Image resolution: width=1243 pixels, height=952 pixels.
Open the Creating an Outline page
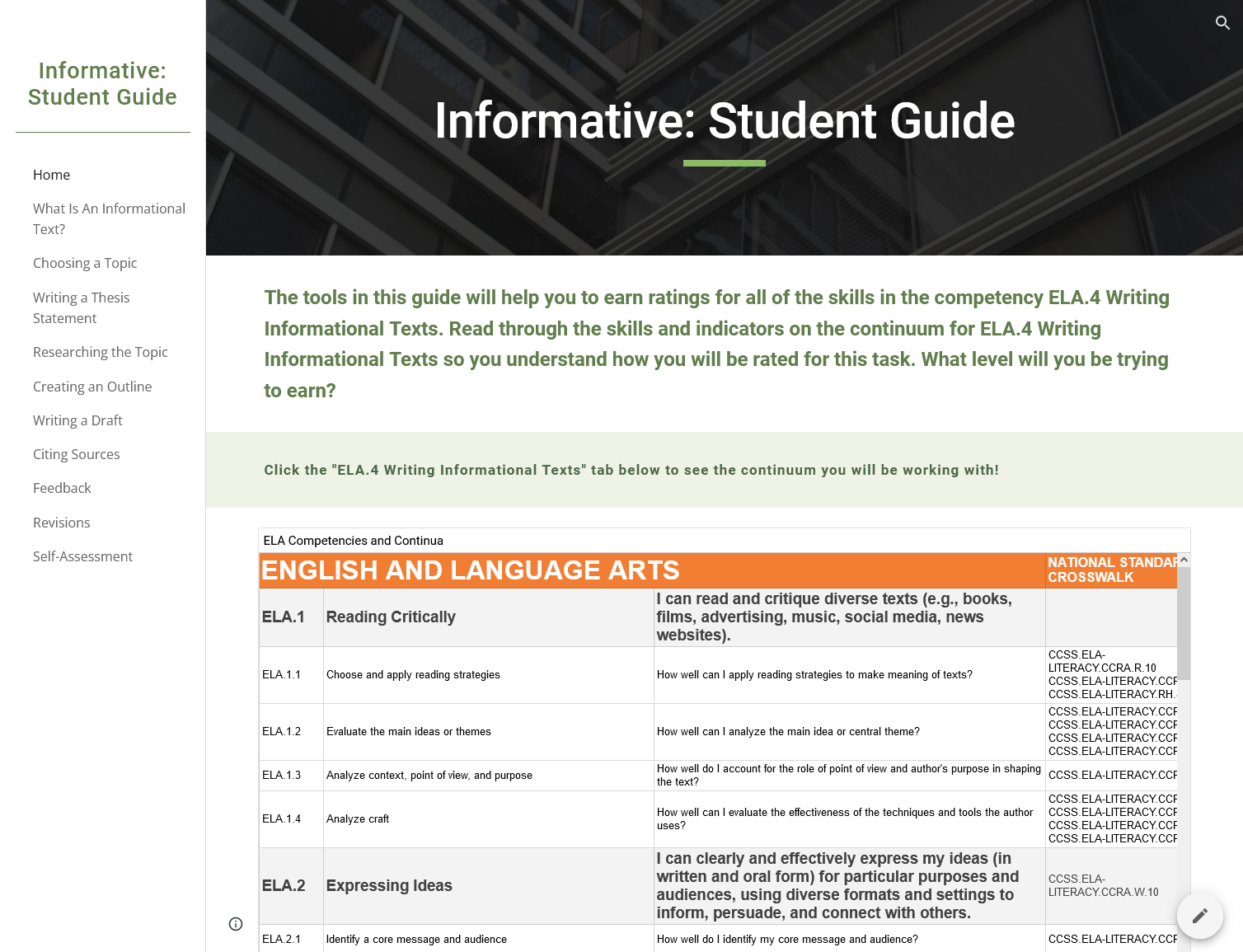coord(92,387)
